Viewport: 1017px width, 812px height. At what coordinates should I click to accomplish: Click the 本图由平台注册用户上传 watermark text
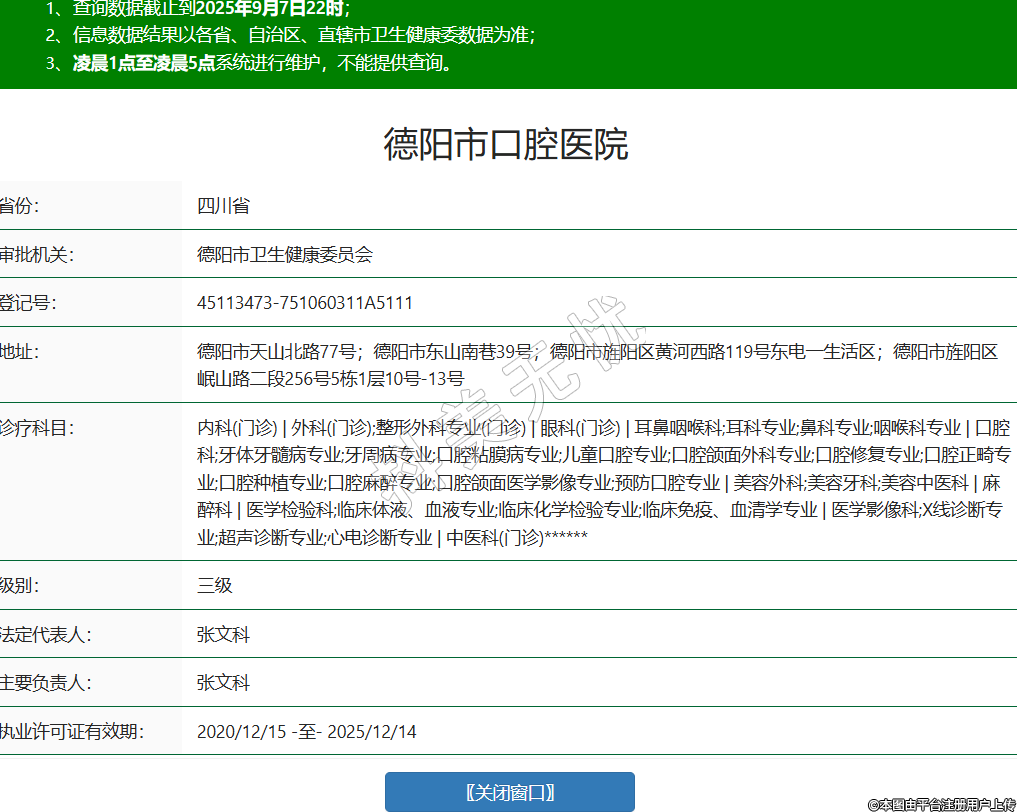tap(941, 803)
